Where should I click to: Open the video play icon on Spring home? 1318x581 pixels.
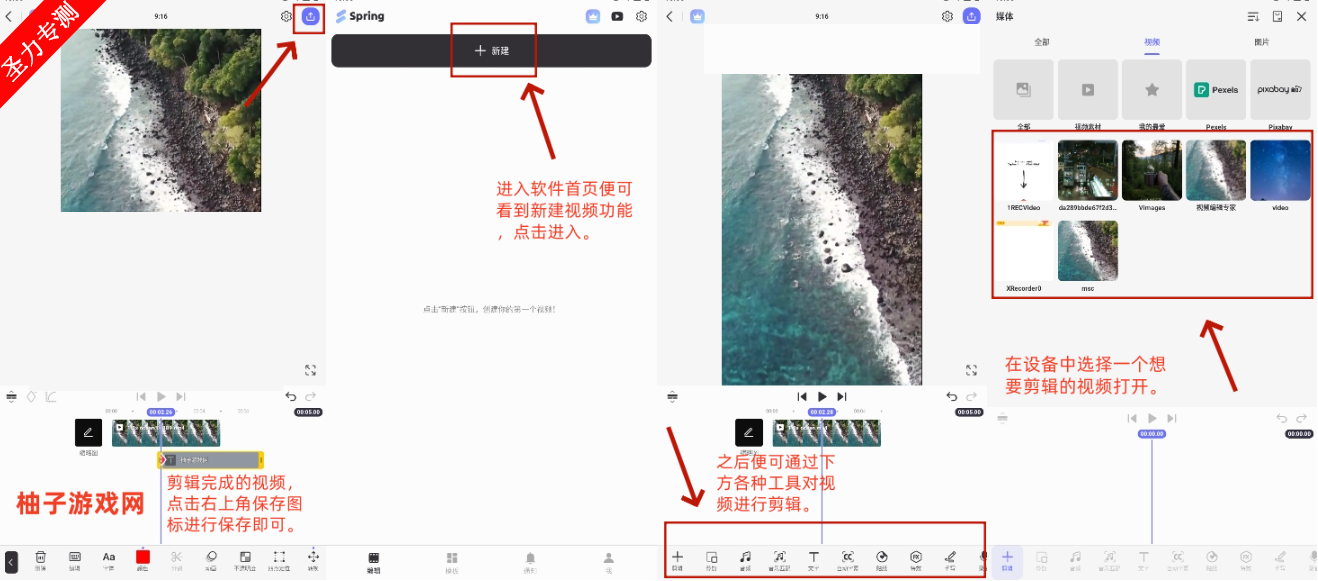tap(617, 16)
